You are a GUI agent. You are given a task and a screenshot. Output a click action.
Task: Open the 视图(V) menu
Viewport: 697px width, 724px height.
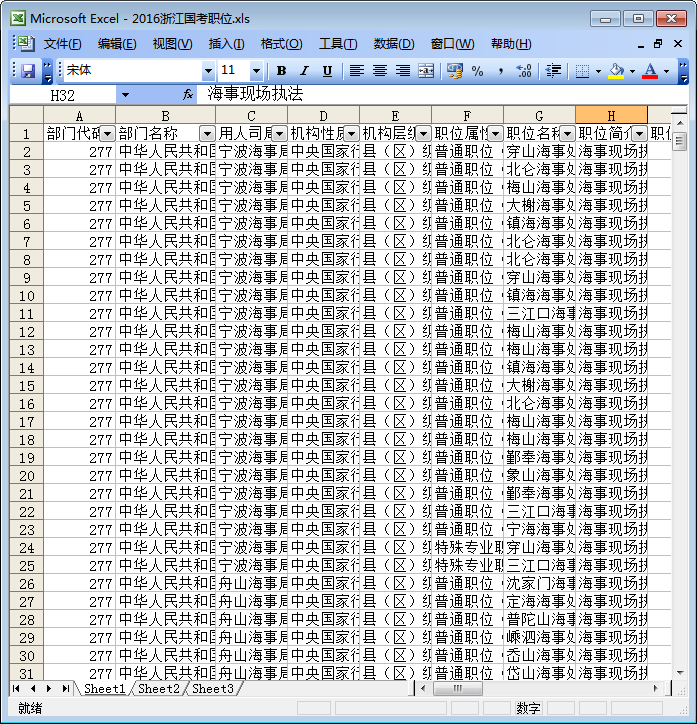click(172, 44)
